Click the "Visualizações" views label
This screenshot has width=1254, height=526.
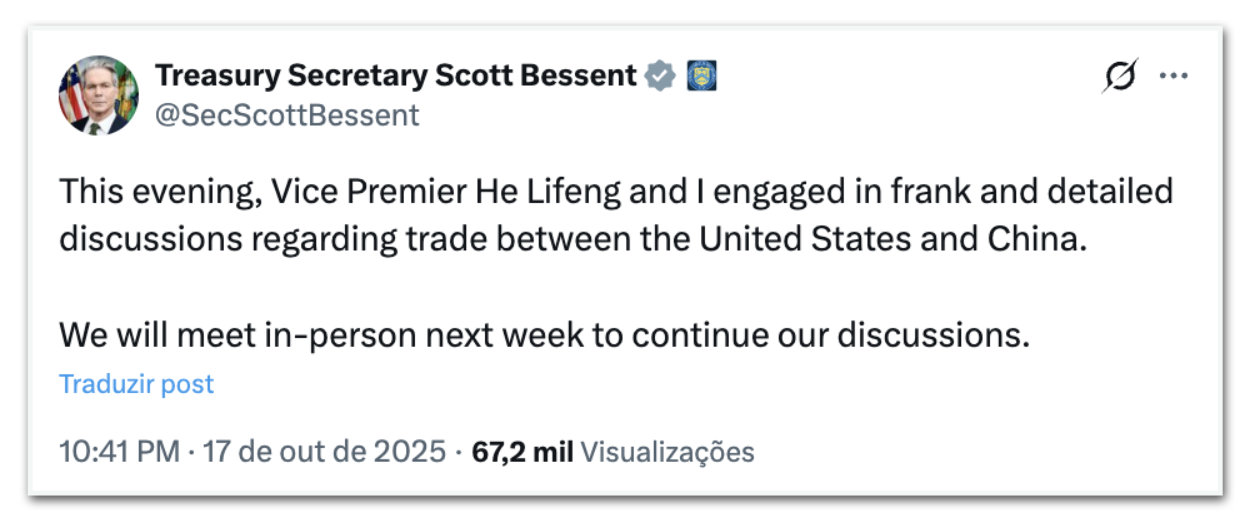coord(667,452)
